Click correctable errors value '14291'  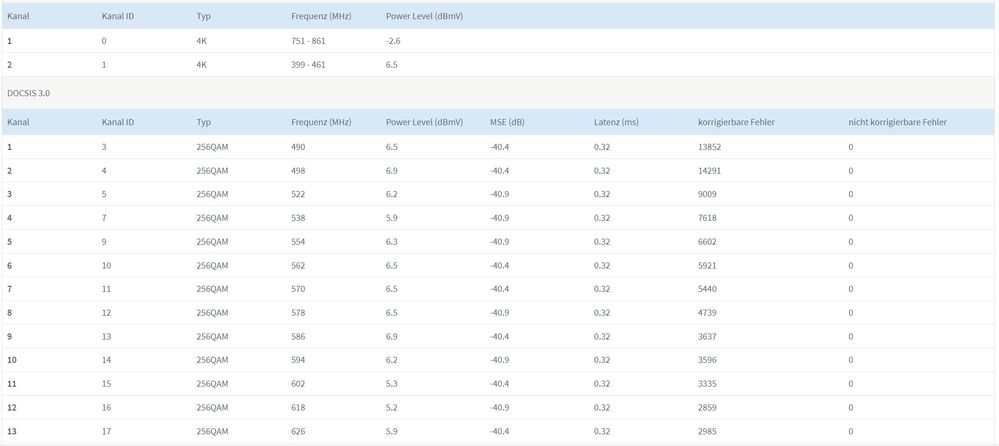coord(709,171)
